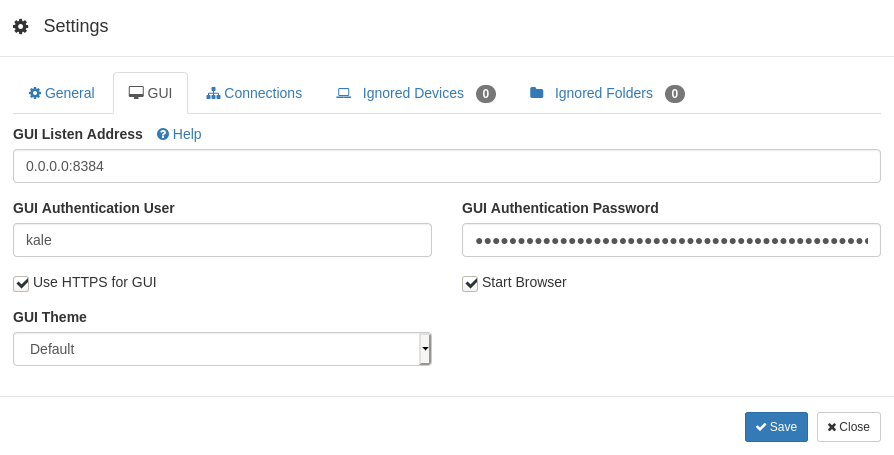The height and width of the screenshot is (455, 894).
Task: Close the Settings dialog
Action: click(x=848, y=427)
